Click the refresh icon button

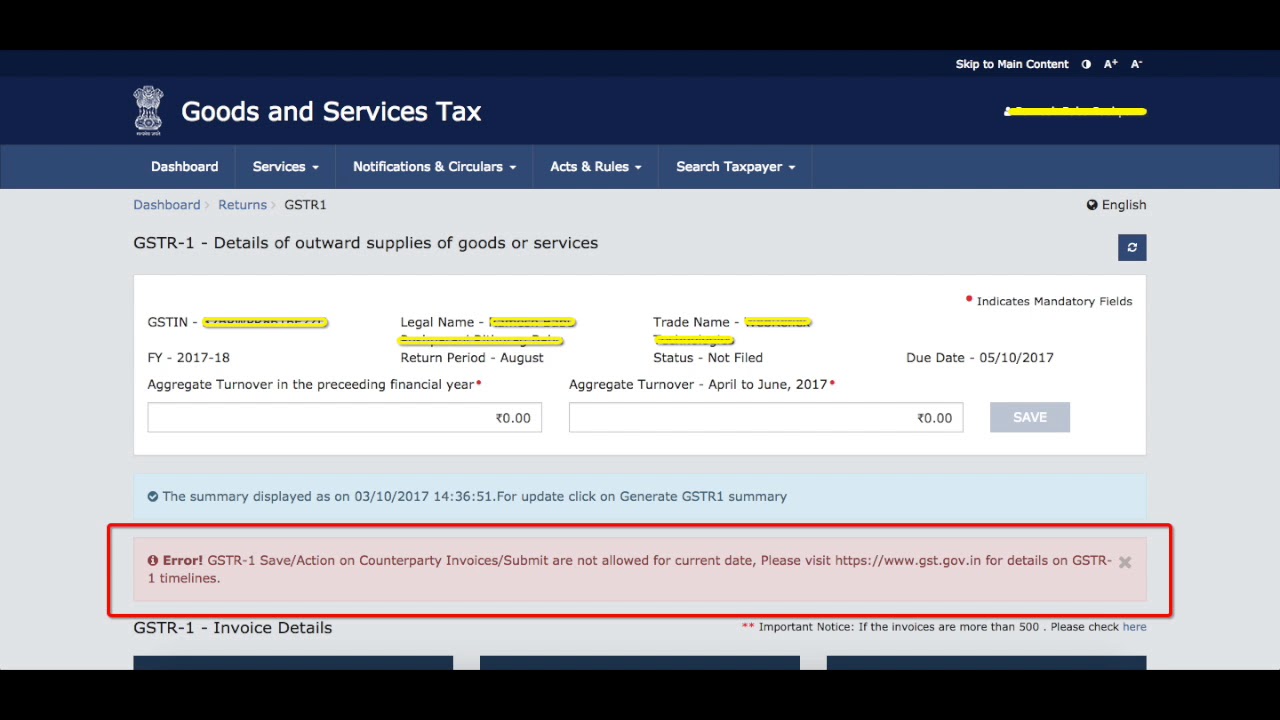click(x=1132, y=247)
